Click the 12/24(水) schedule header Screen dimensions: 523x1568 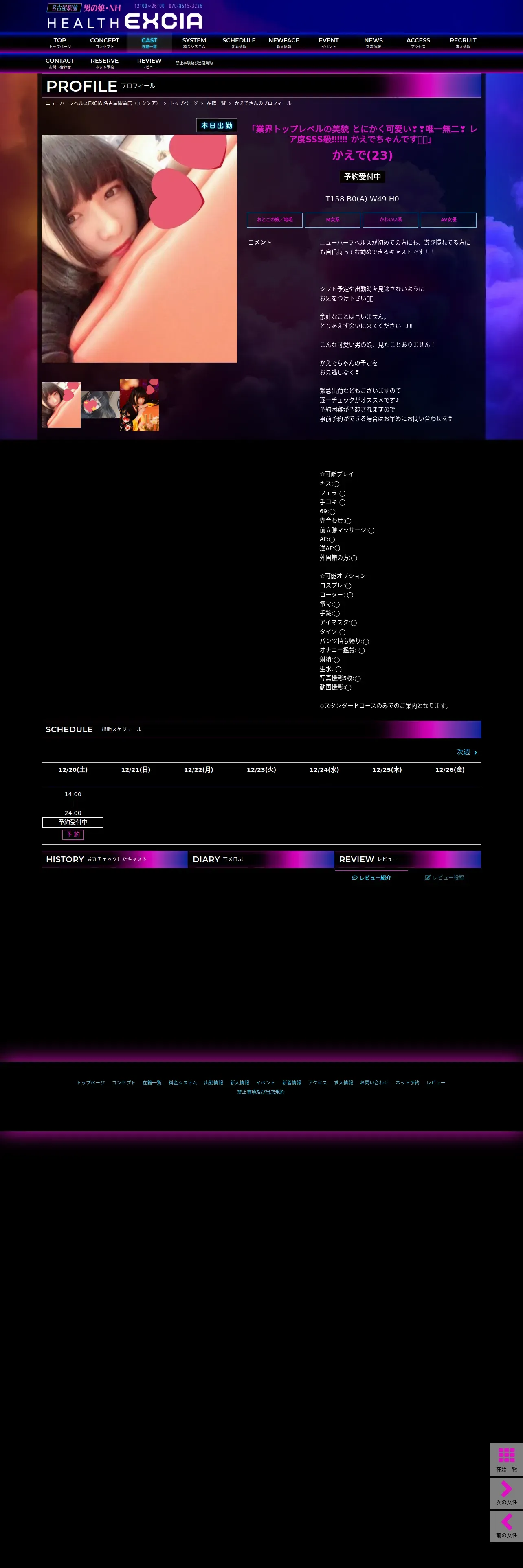(x=325, y=769)
